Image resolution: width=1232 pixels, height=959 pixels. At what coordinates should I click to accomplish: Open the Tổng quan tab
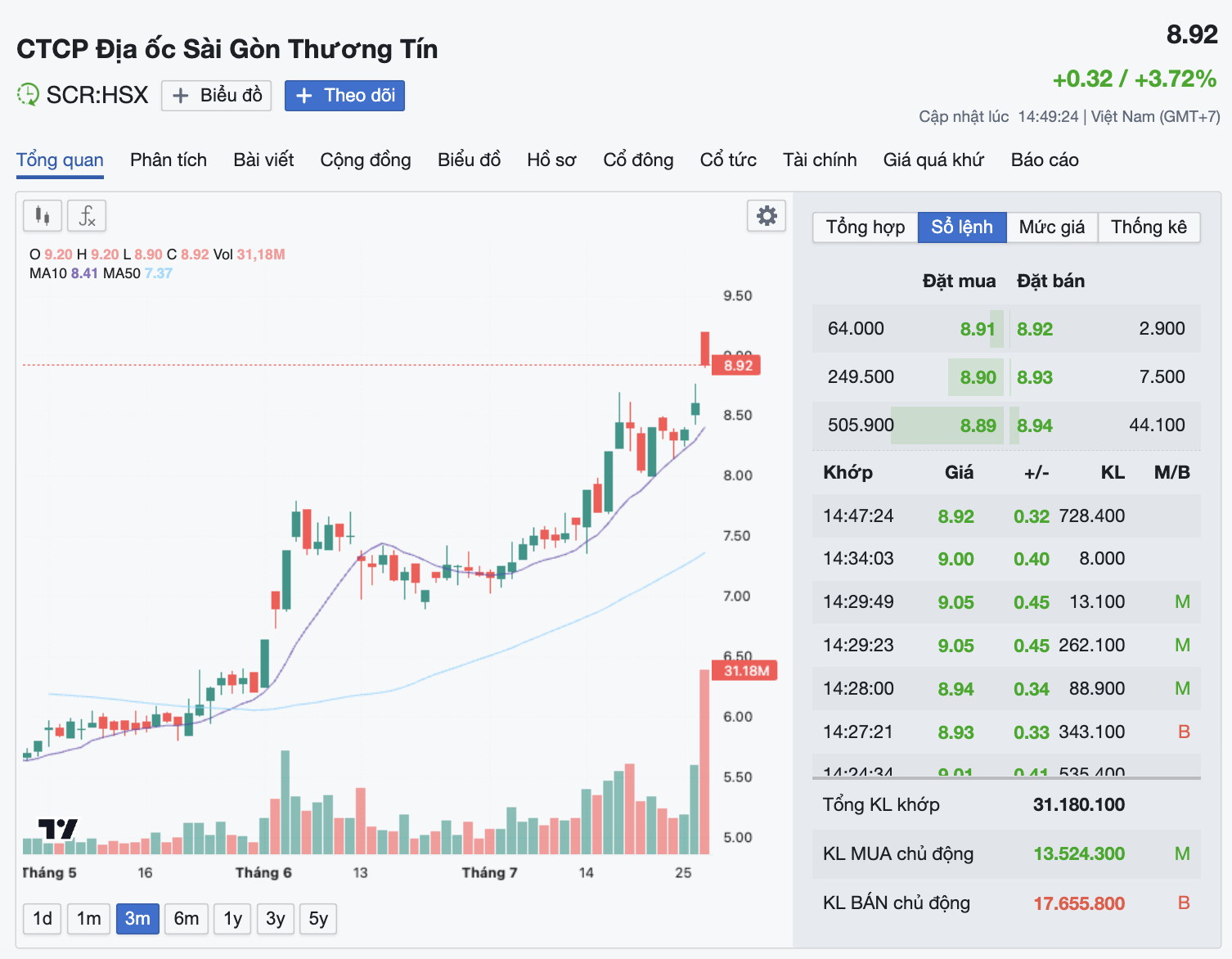tap(60, 160)
